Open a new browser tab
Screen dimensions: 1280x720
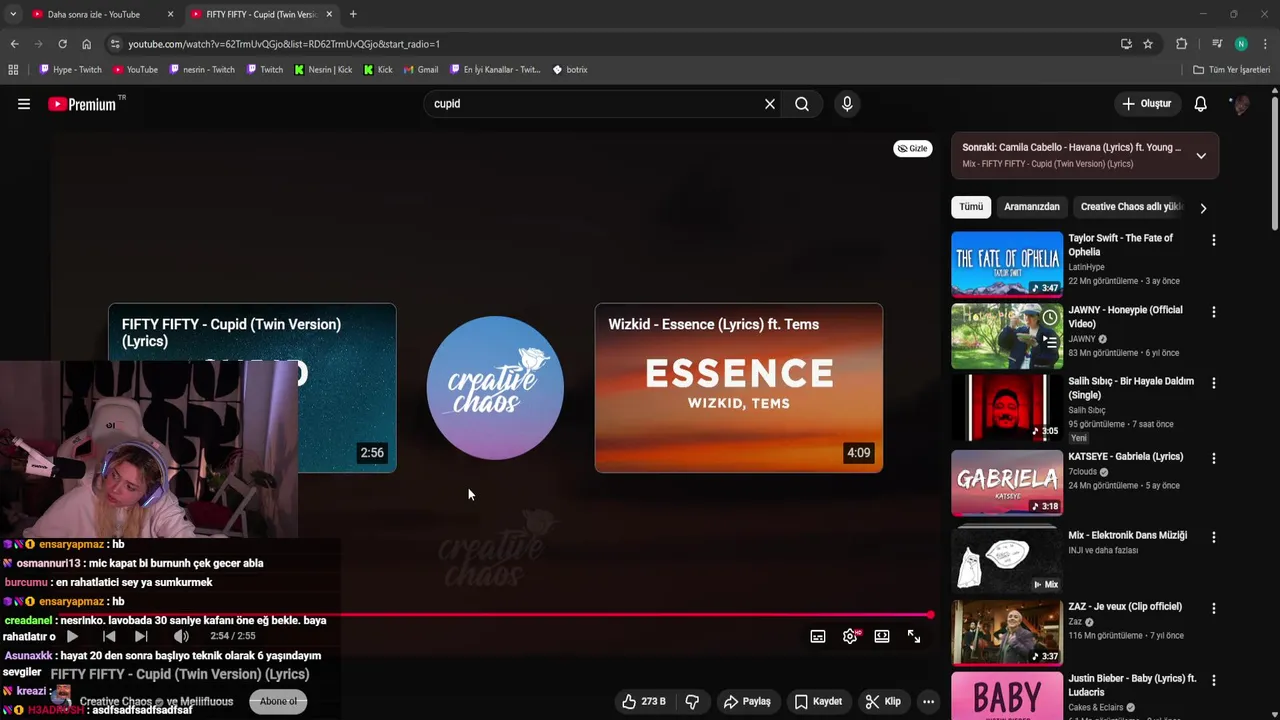tap(353, 14)
